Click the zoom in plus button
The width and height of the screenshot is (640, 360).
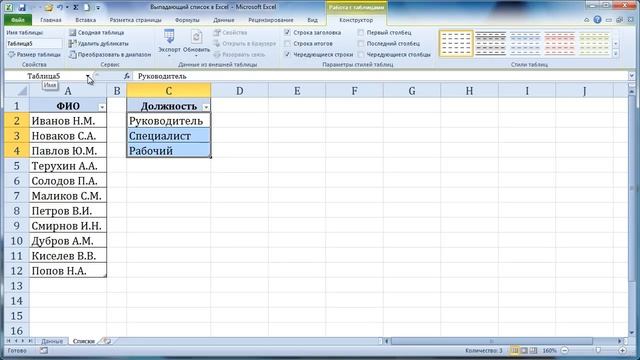(622, 351)
